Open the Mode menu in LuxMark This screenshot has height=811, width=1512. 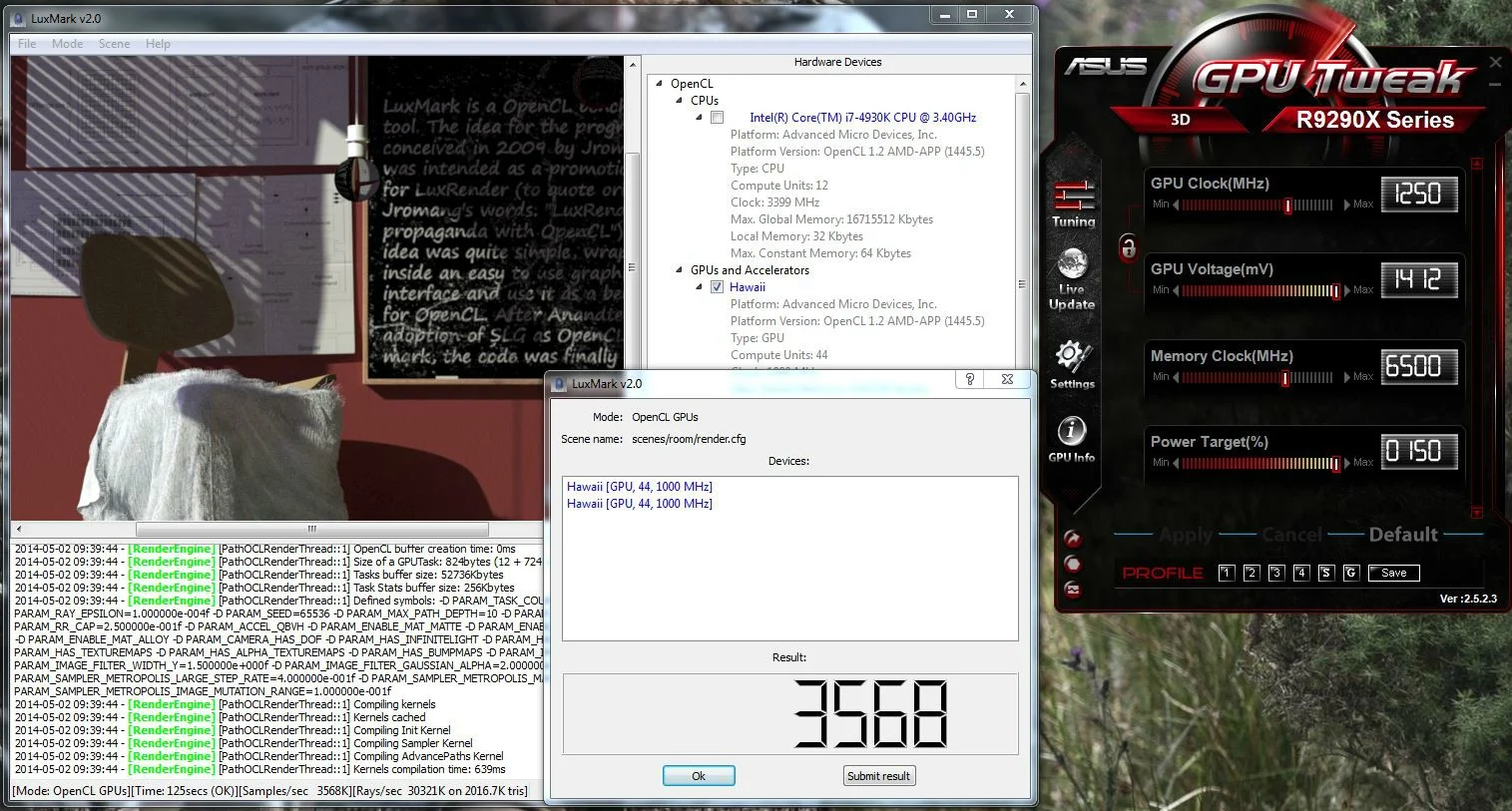click(x=68, y=44)
